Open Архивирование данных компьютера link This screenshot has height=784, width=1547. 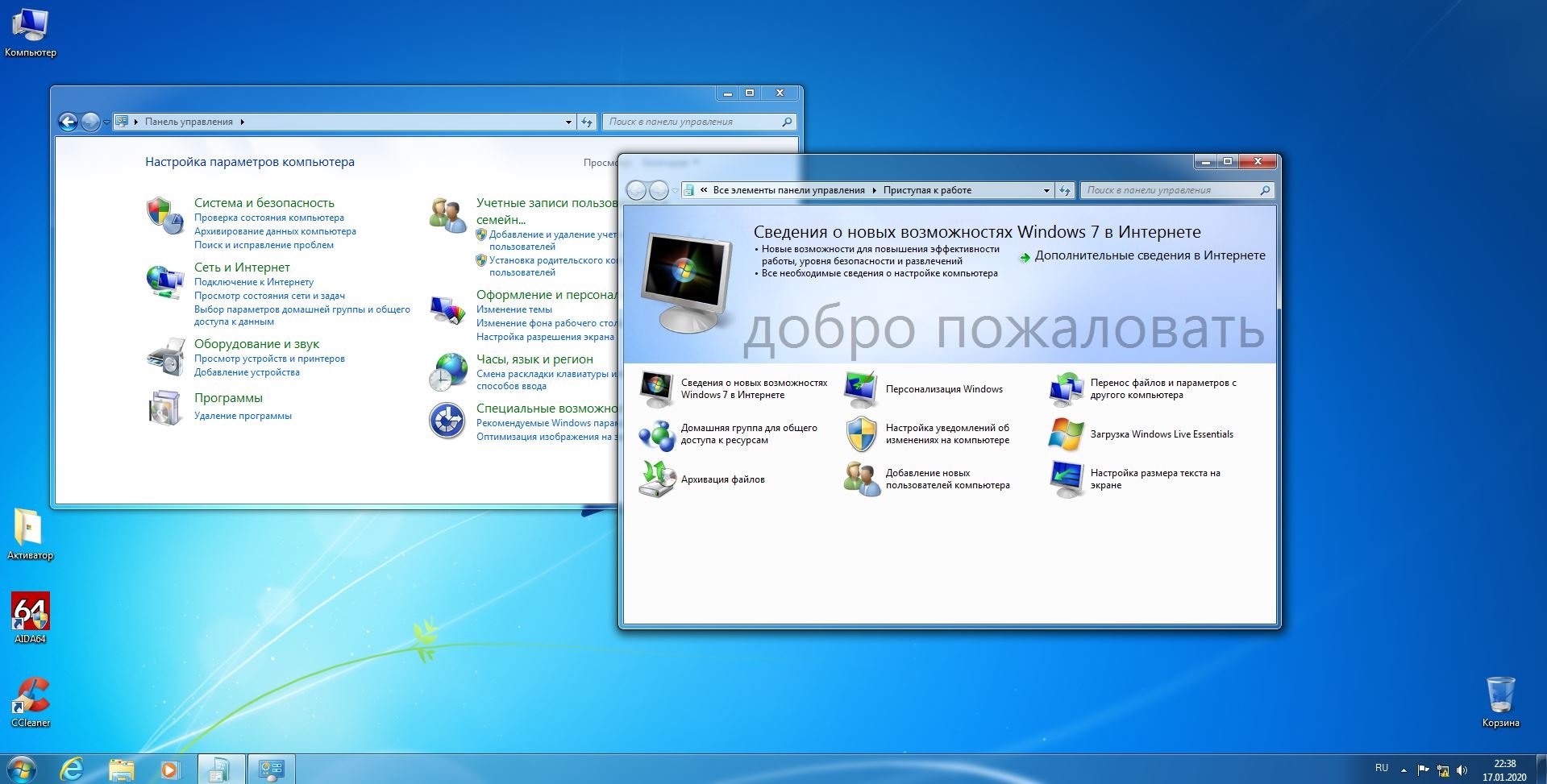coord(275,231)
